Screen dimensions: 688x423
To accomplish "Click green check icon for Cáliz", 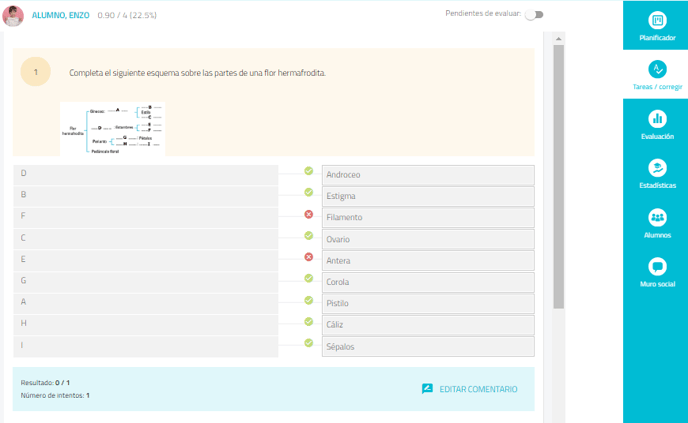I will [x=309, y=322].
